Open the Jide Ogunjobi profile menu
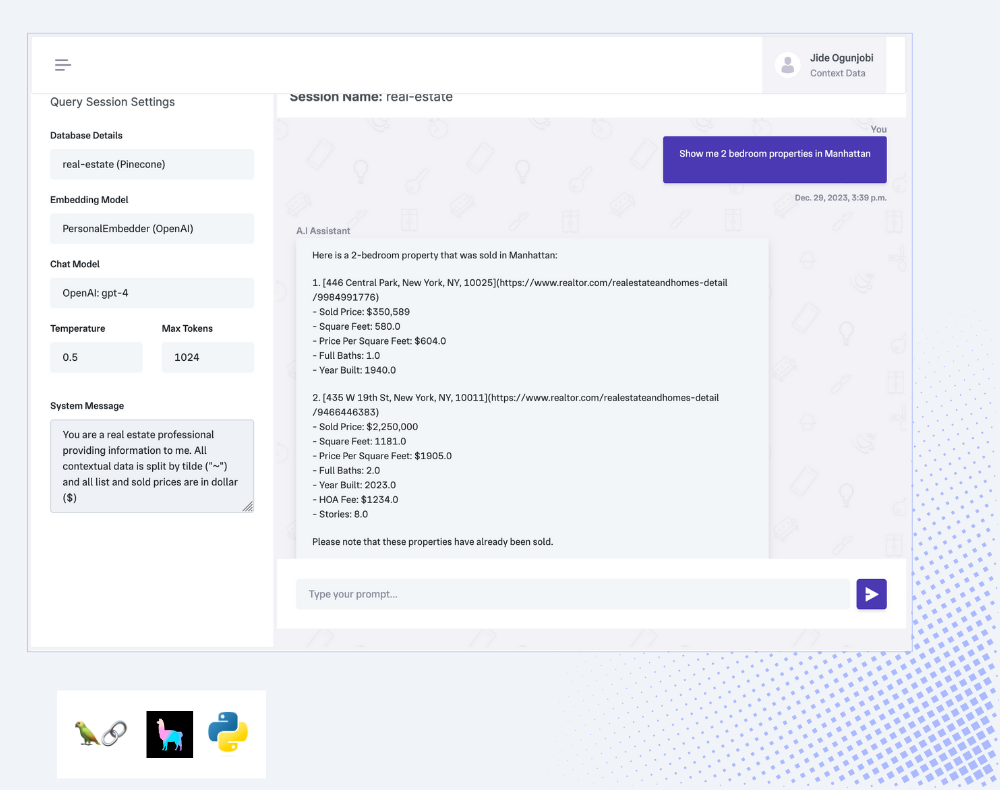The width and height of the screenshot is (1000, 790). coord(824,65)
